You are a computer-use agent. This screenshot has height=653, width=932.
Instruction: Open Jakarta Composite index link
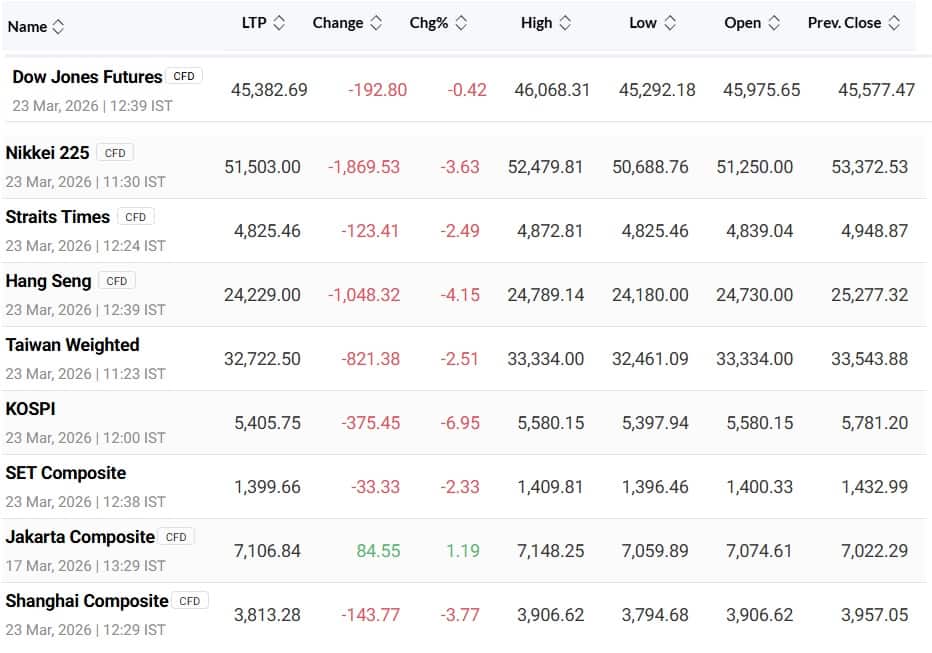[80, 537]
